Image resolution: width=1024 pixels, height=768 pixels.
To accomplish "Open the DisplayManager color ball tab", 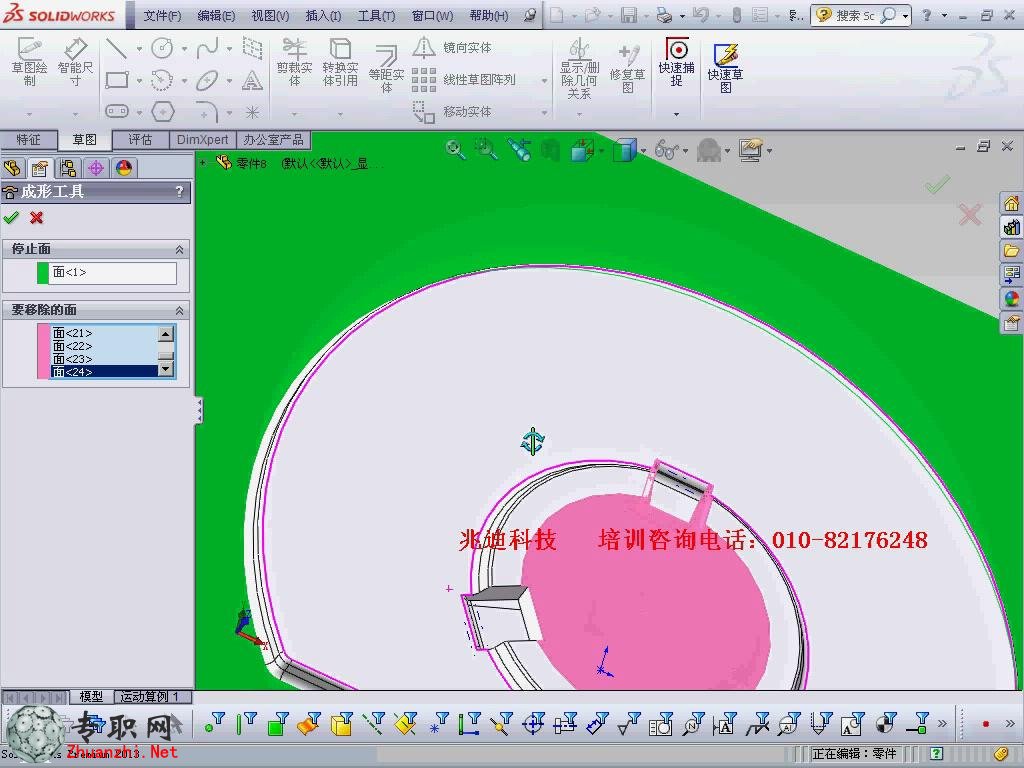I will pyautogui.click(x=123, y=168).
